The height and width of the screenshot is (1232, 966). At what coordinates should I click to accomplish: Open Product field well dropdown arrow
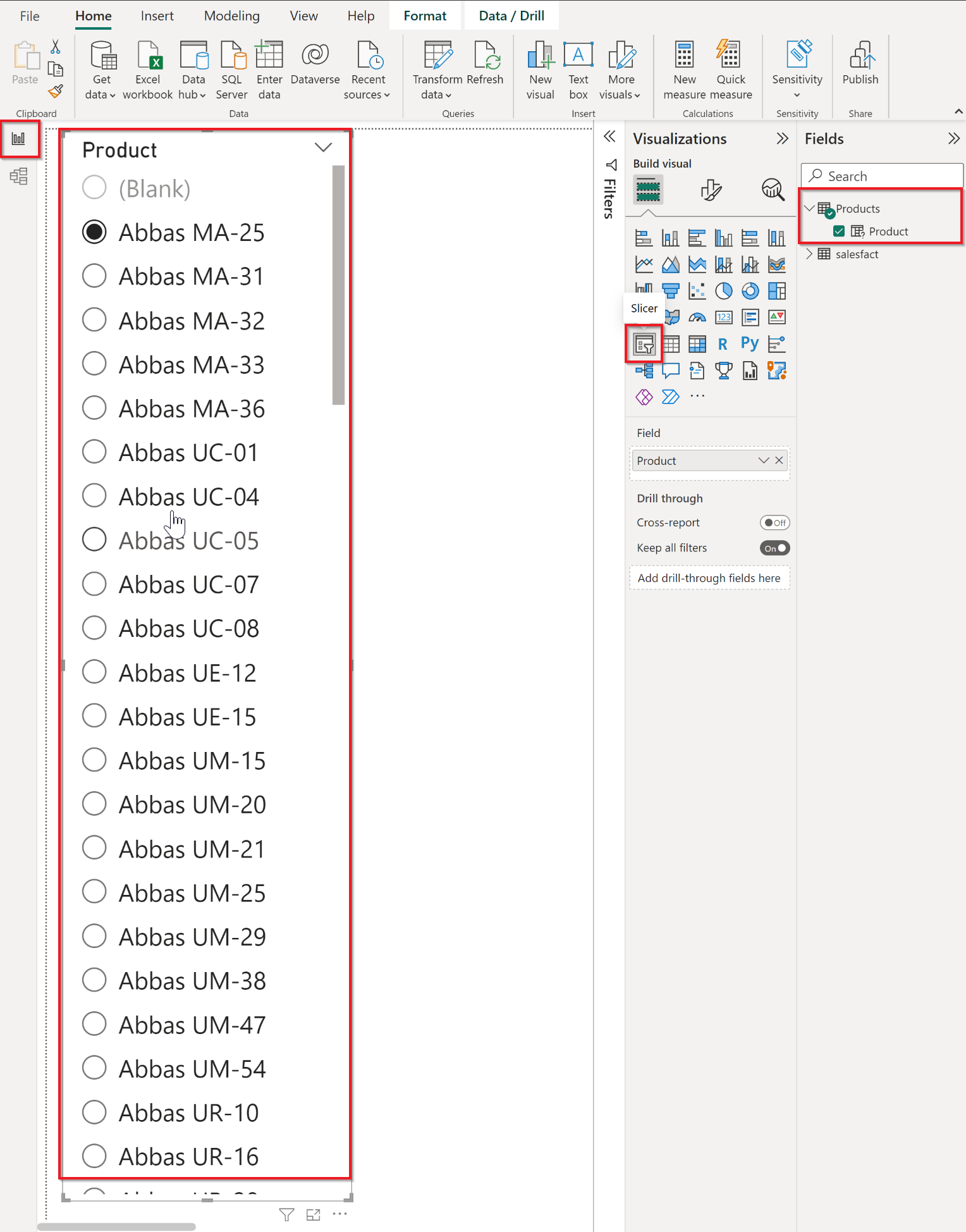[764, 460]
